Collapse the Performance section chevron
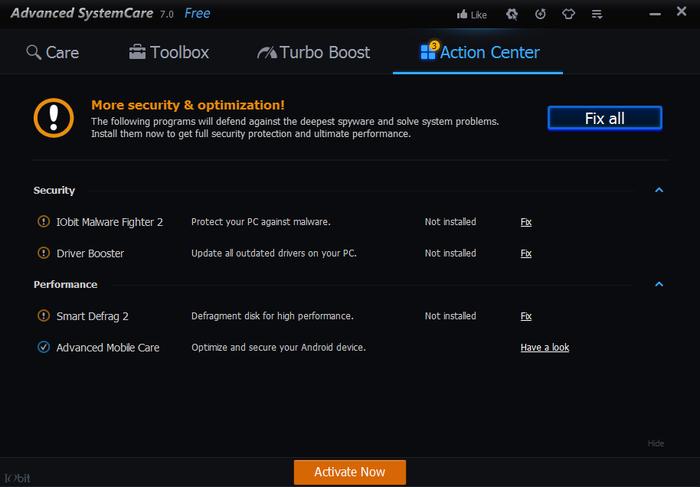Viewport: 700px width, 487px height. coord(659,284)
